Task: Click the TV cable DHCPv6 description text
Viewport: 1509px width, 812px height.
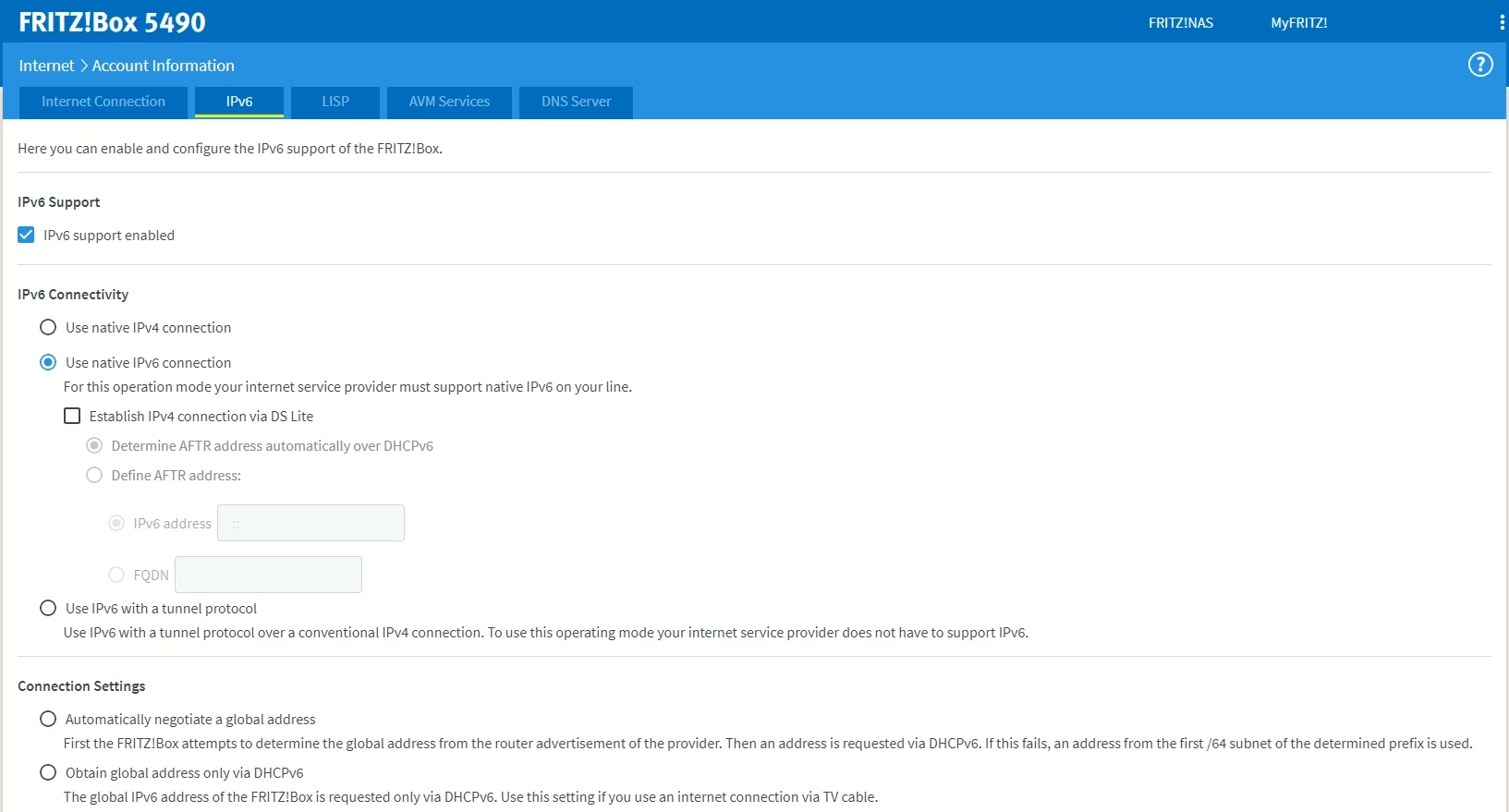Action: pos(470,797)
